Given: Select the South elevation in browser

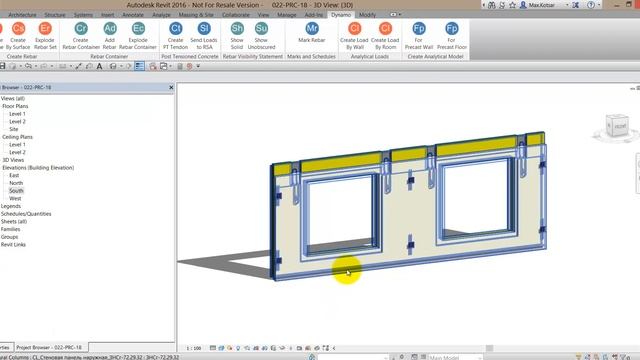Looking at the screenshot, I should pos(16,191).
